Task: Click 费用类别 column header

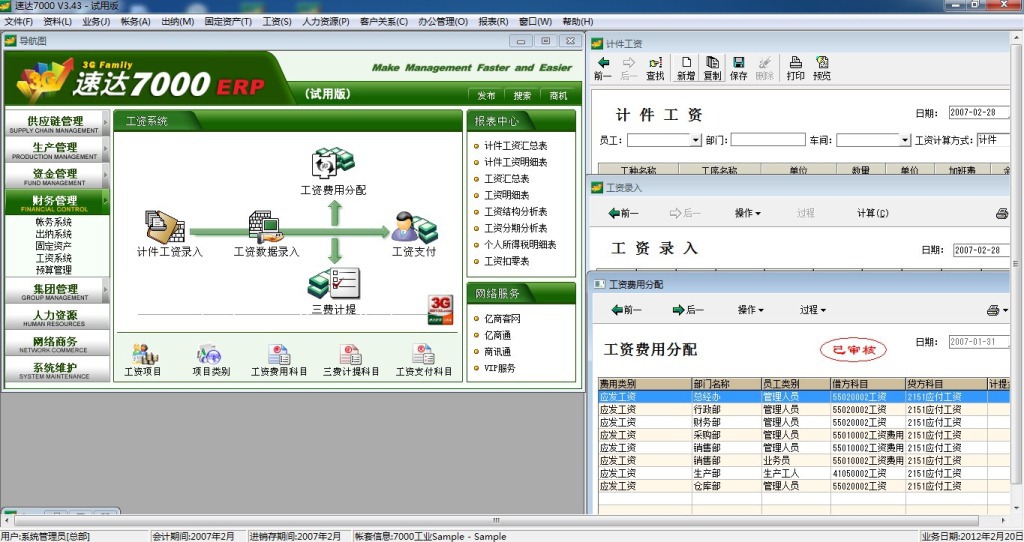Action: click(x=645, y=384)
